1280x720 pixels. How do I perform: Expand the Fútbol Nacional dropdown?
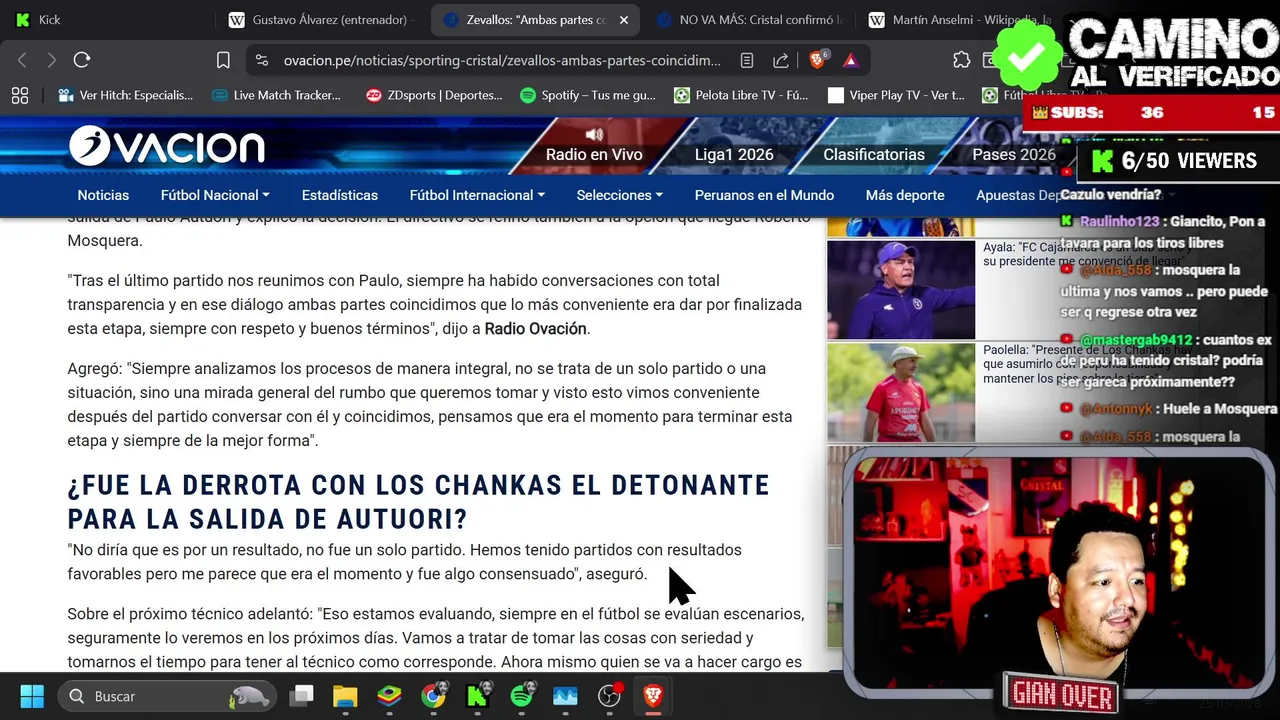215,195
